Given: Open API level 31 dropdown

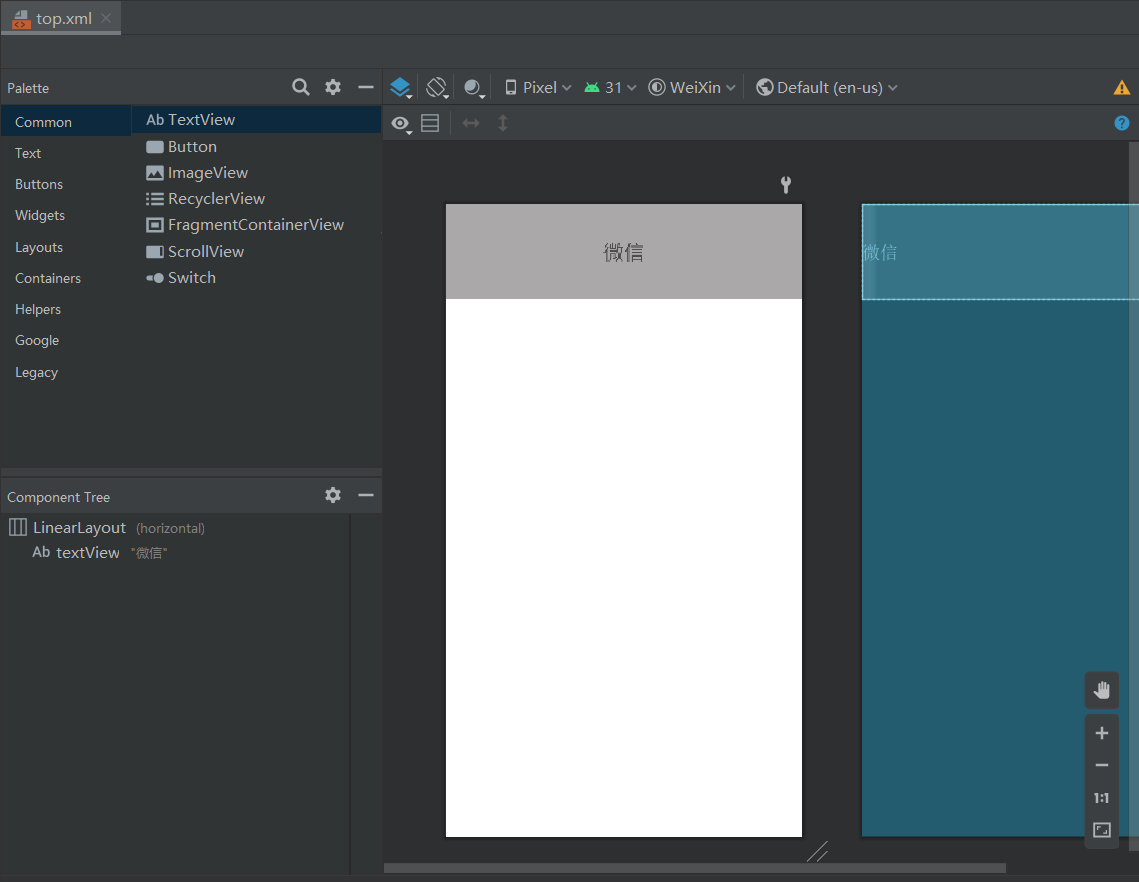Looking at the screenshot, I should point(610,87).
